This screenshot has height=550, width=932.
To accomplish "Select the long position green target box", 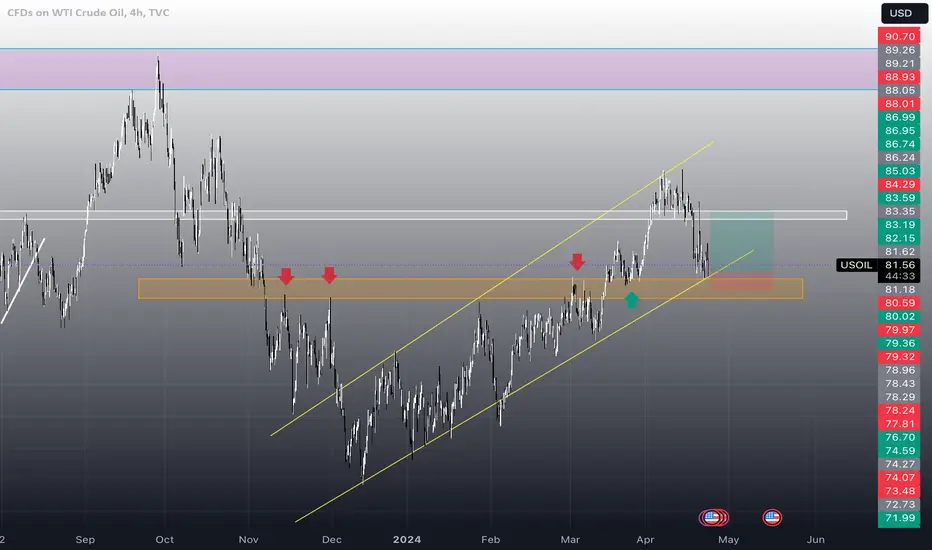I will [741, 242].
